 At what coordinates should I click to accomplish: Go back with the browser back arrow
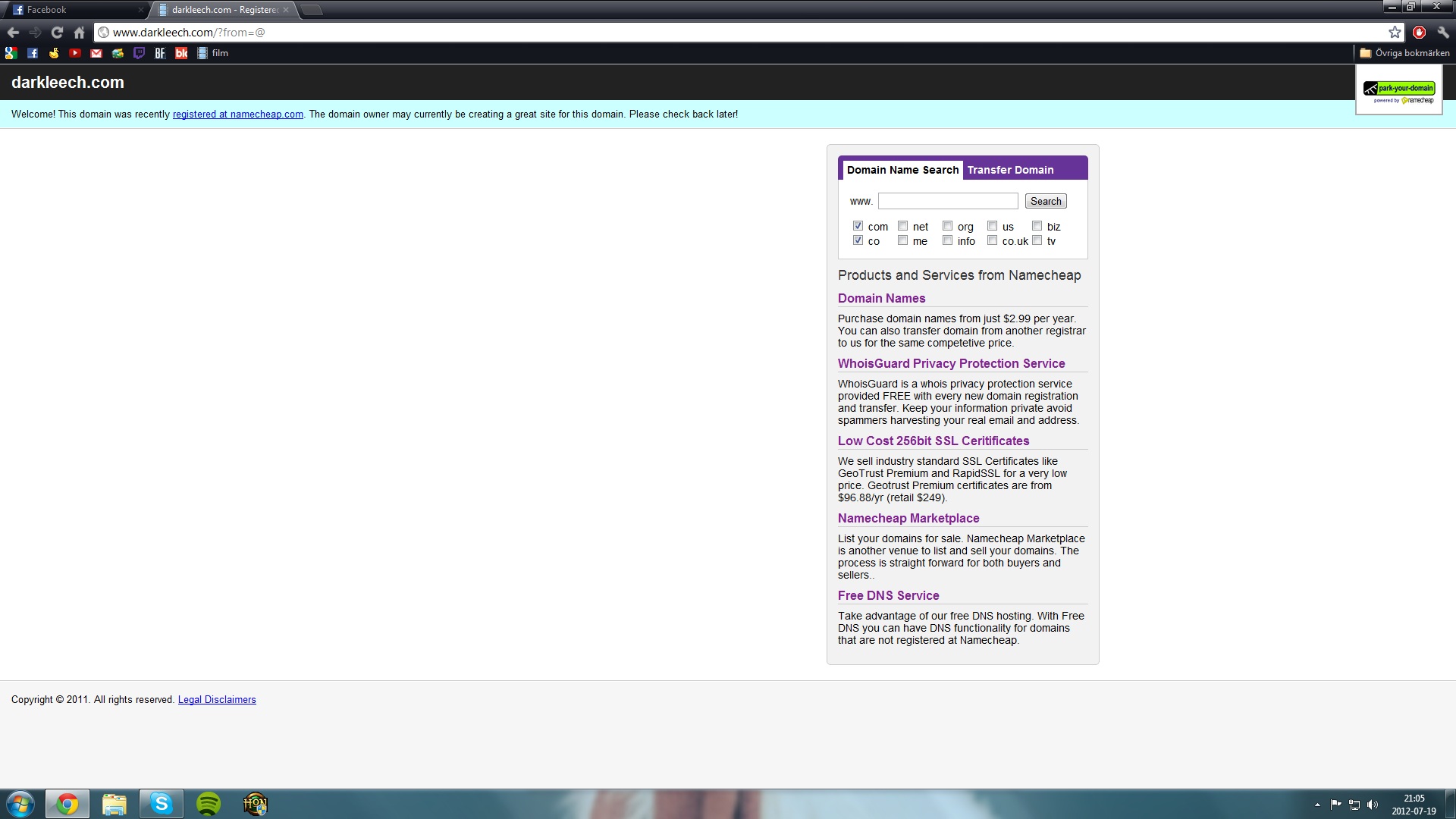point(13,33)
